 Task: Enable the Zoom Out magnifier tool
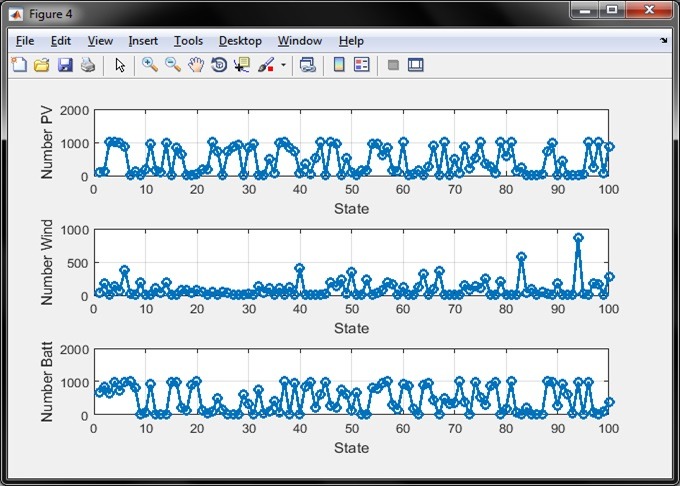point(173,65)
